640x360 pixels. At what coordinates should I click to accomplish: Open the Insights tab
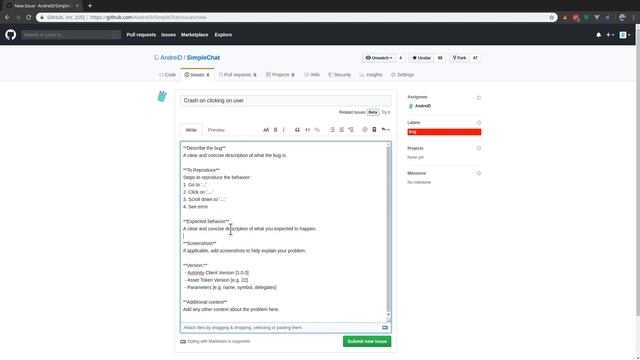(x=371, y=75)
